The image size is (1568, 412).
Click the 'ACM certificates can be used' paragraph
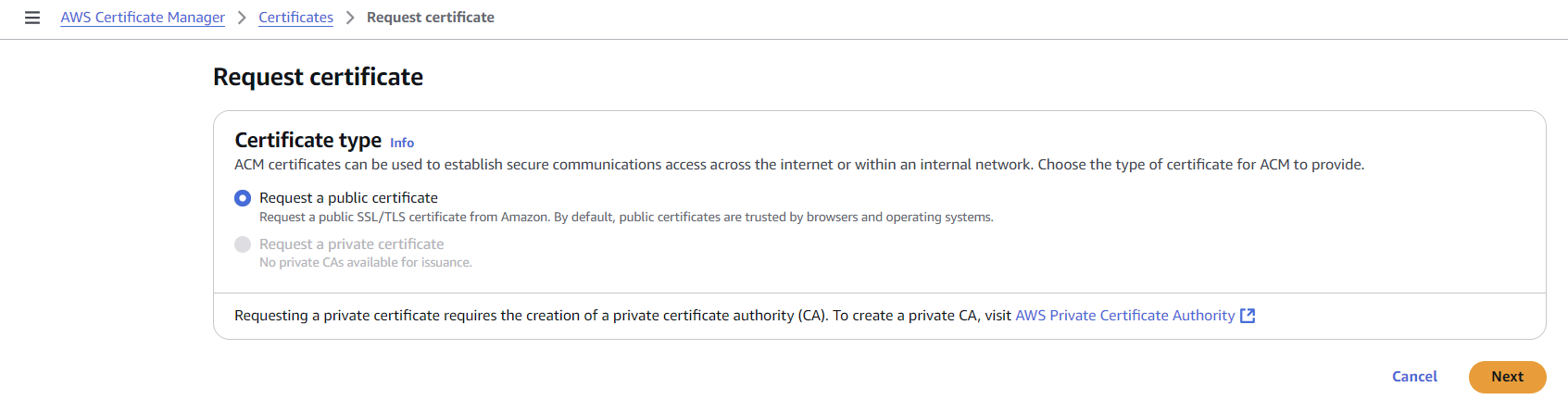click(798, 165)
